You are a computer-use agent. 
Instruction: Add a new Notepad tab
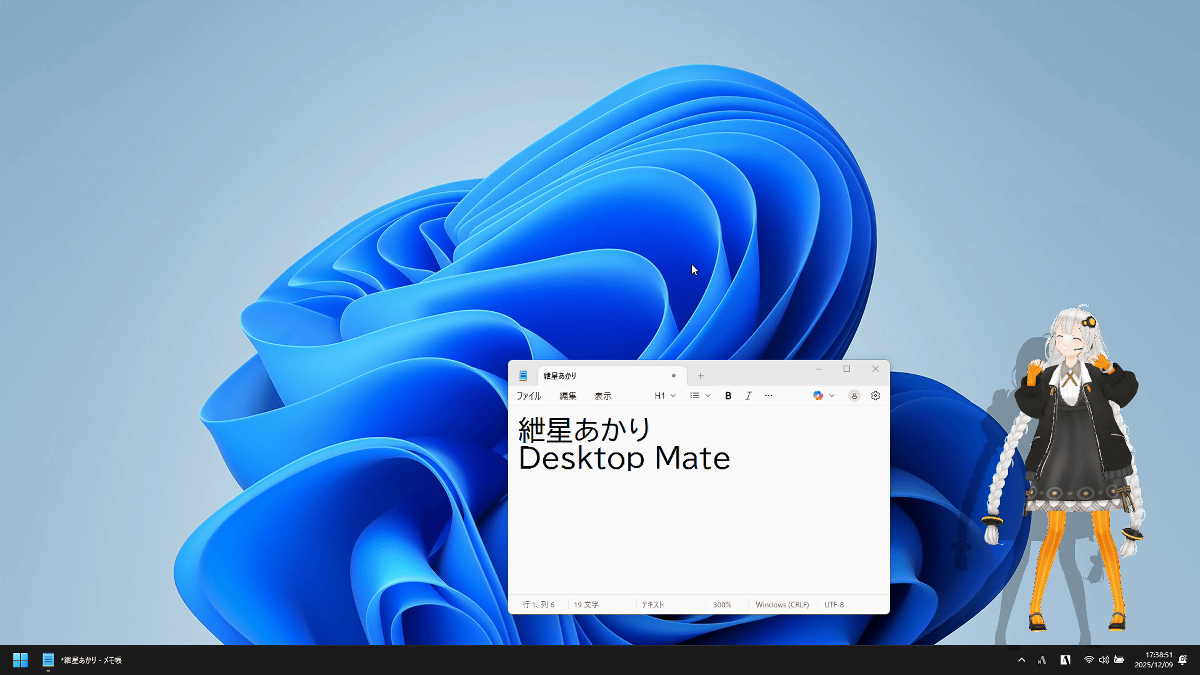click(700, 376)
